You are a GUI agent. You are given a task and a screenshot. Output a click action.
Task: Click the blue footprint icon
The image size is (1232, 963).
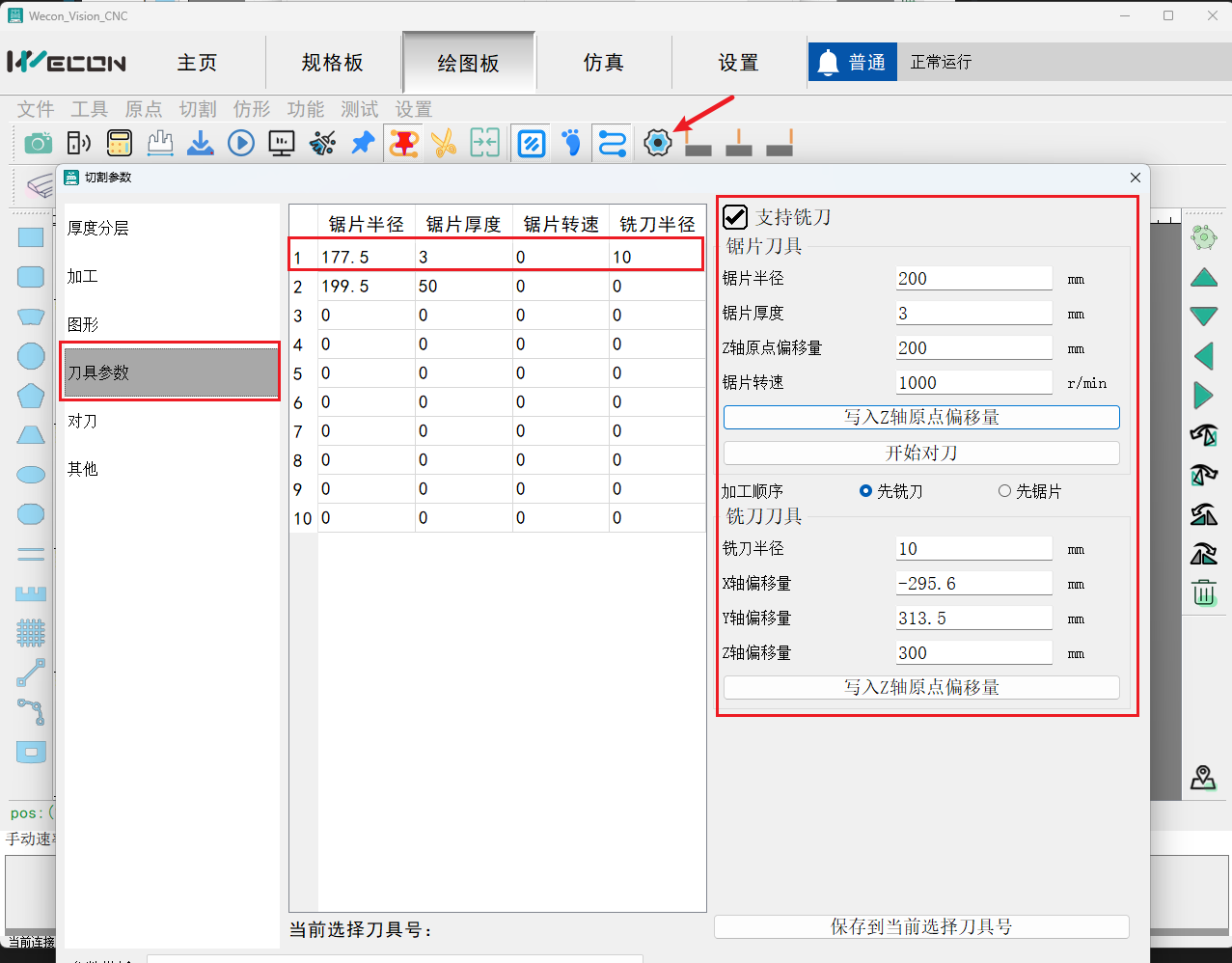[572, 144]
